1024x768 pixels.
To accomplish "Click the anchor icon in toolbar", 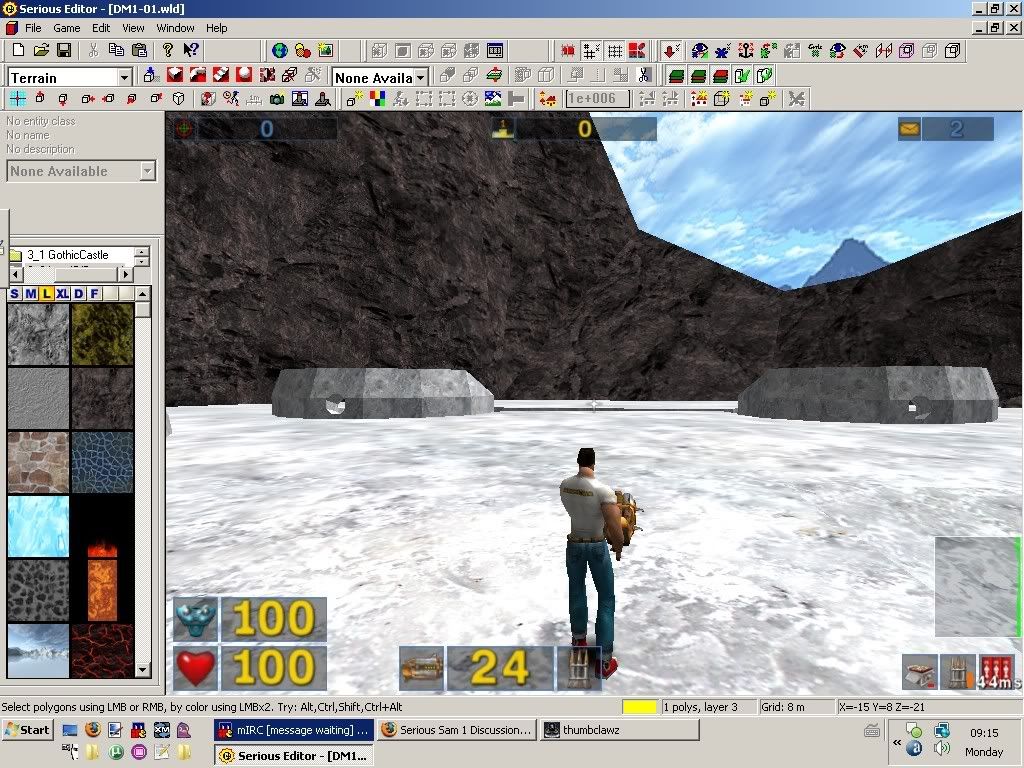I will tap(746, 50).
